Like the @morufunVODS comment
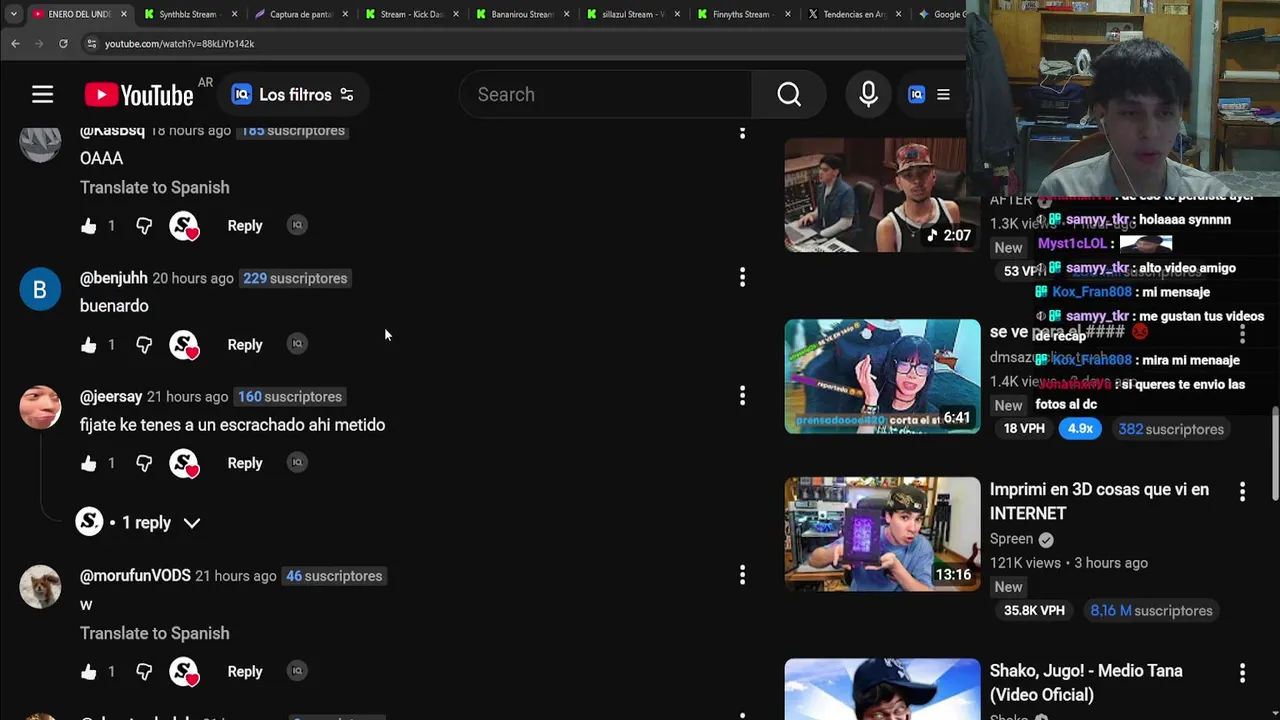The image size is (1280, 720). pos(89,672)
